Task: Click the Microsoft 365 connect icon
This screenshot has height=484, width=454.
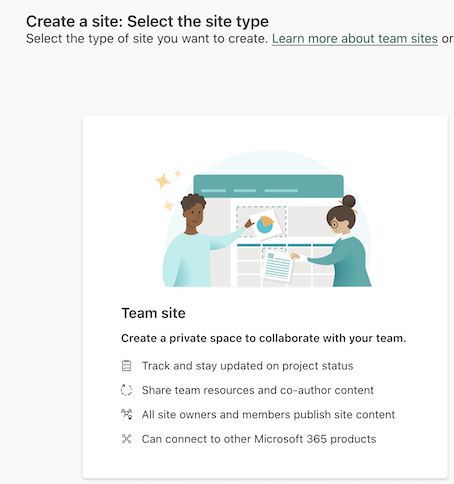Action: [126, 439]
